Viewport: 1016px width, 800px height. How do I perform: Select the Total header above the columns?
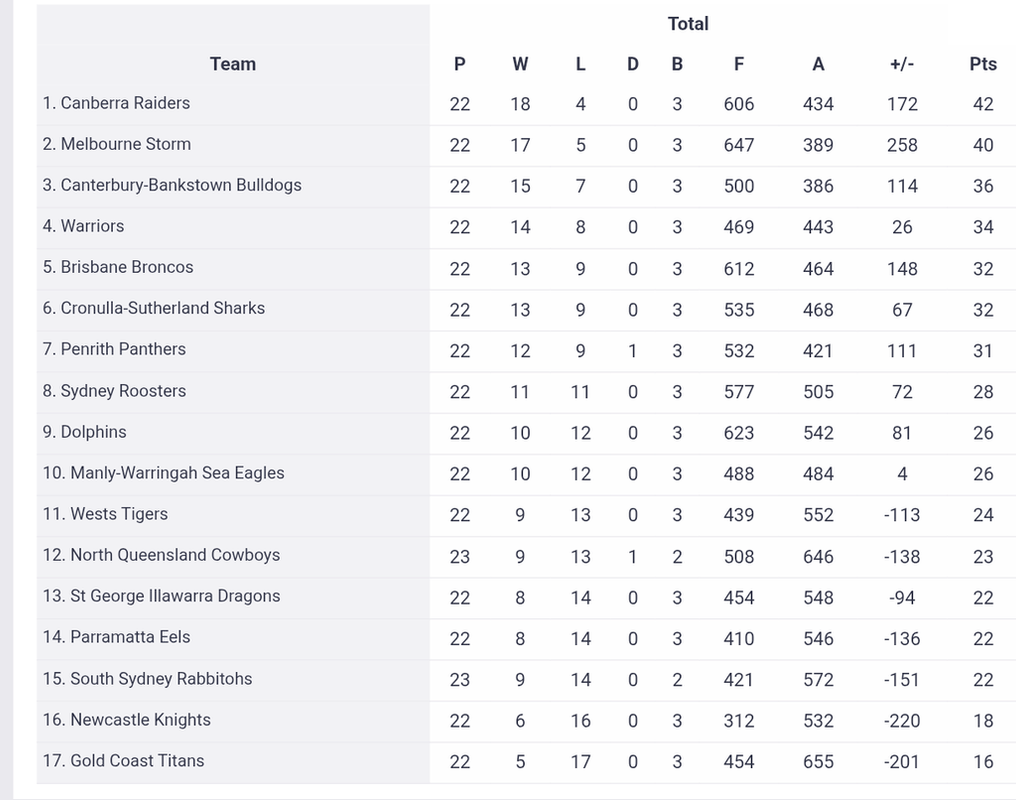point(688,24)
